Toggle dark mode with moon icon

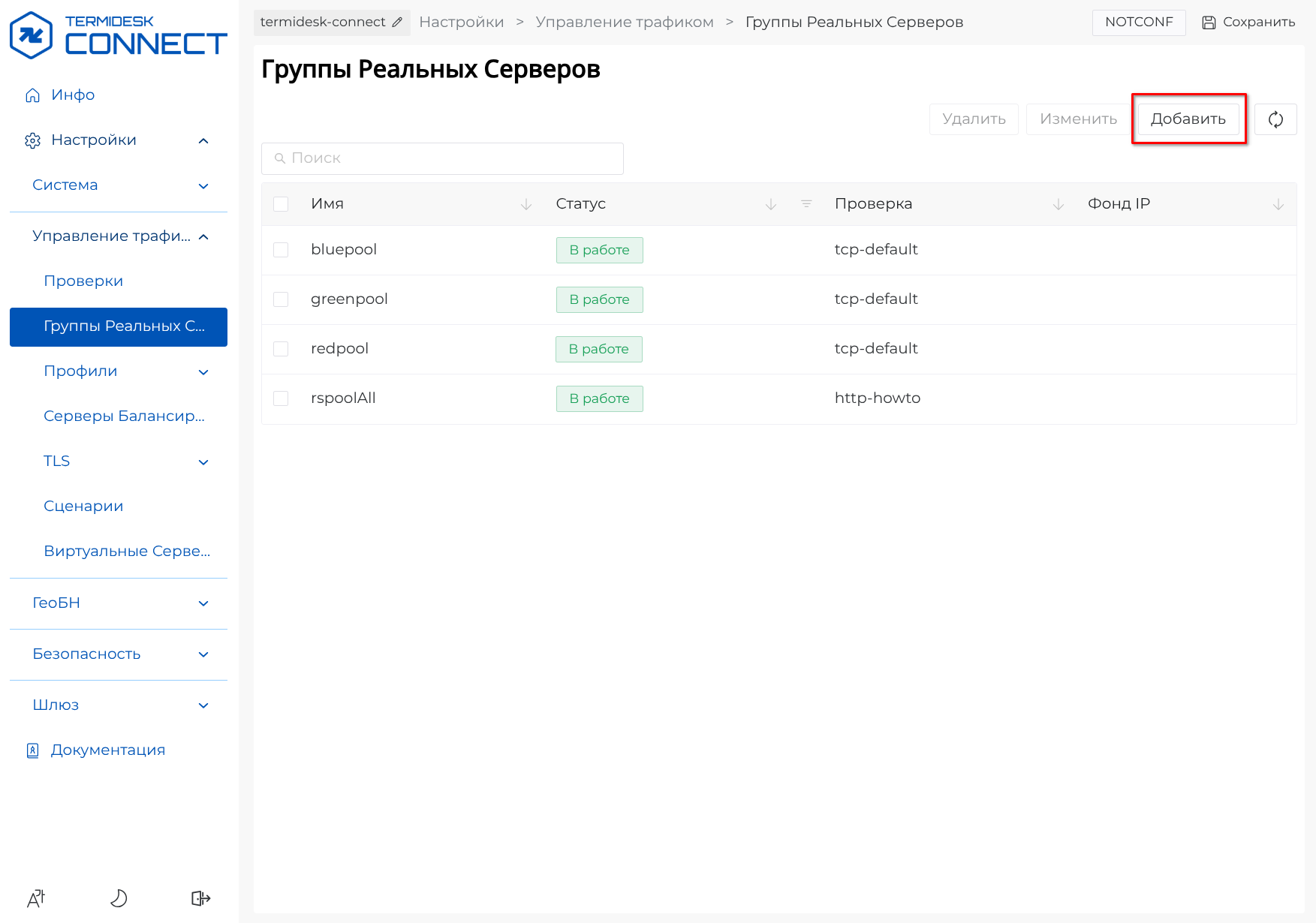tap(119, 898)
